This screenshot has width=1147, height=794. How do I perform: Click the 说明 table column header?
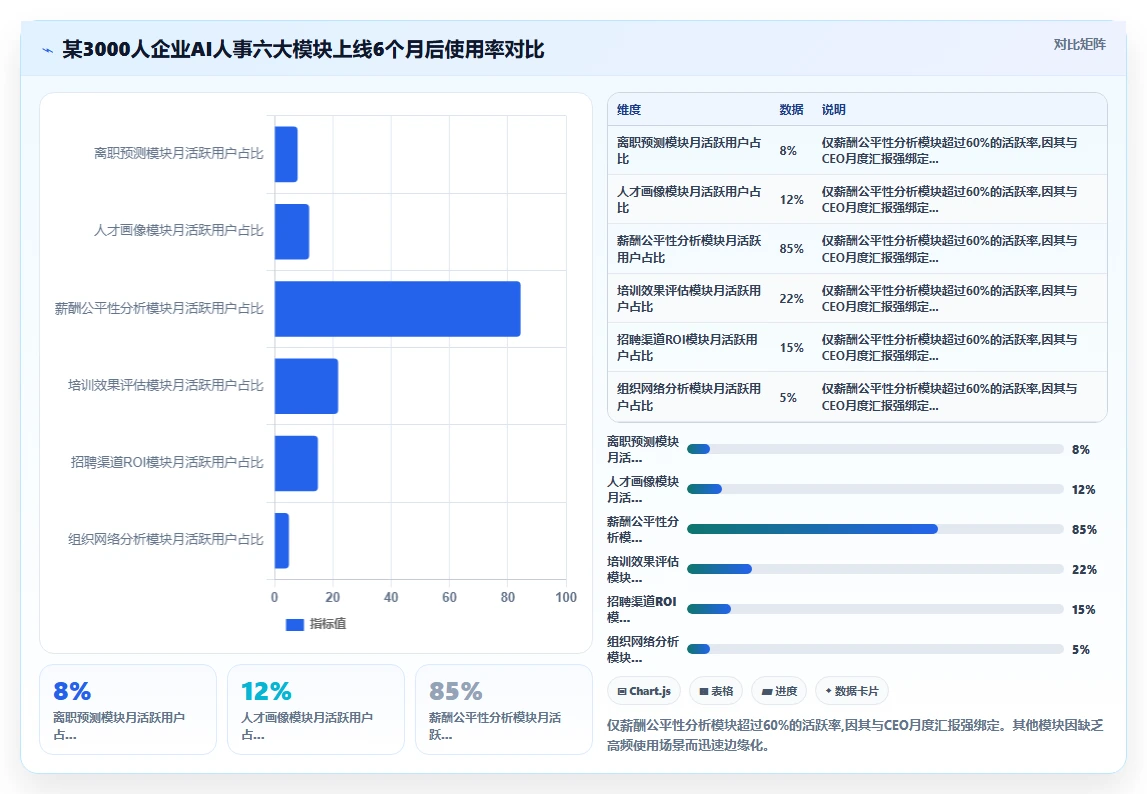[834, 110]
